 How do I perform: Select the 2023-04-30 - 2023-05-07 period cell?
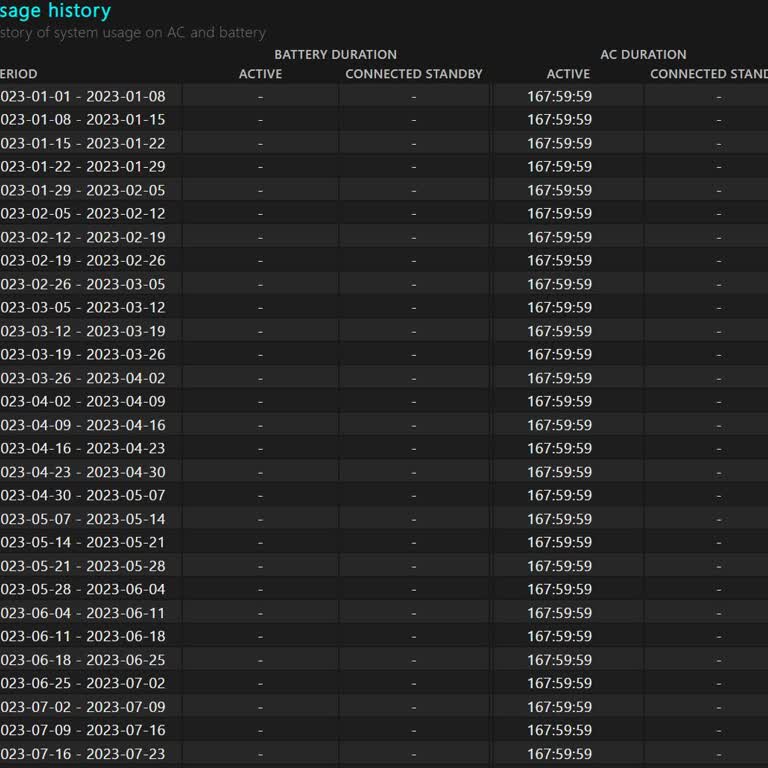tap(83, 495)
